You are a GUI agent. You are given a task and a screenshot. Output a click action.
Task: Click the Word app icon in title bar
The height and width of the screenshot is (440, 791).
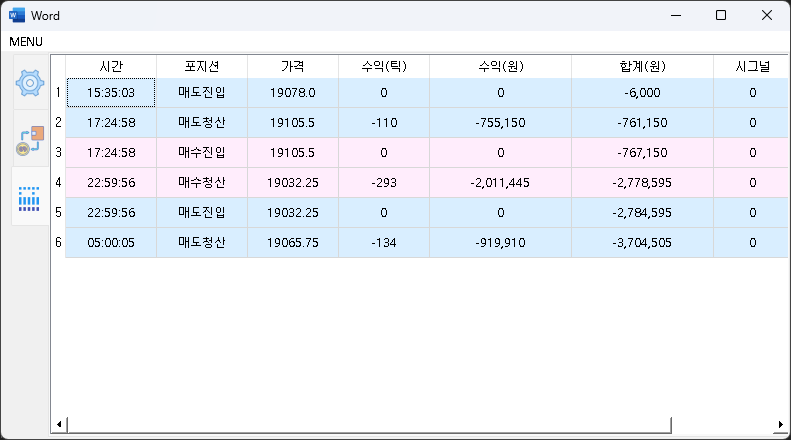17,15
